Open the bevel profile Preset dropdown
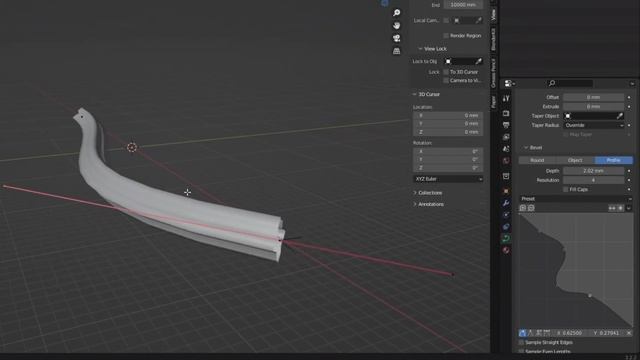Image resolution: width=640 pixels, height=360 pixels. pyautogui.click(x=576, y=199)
